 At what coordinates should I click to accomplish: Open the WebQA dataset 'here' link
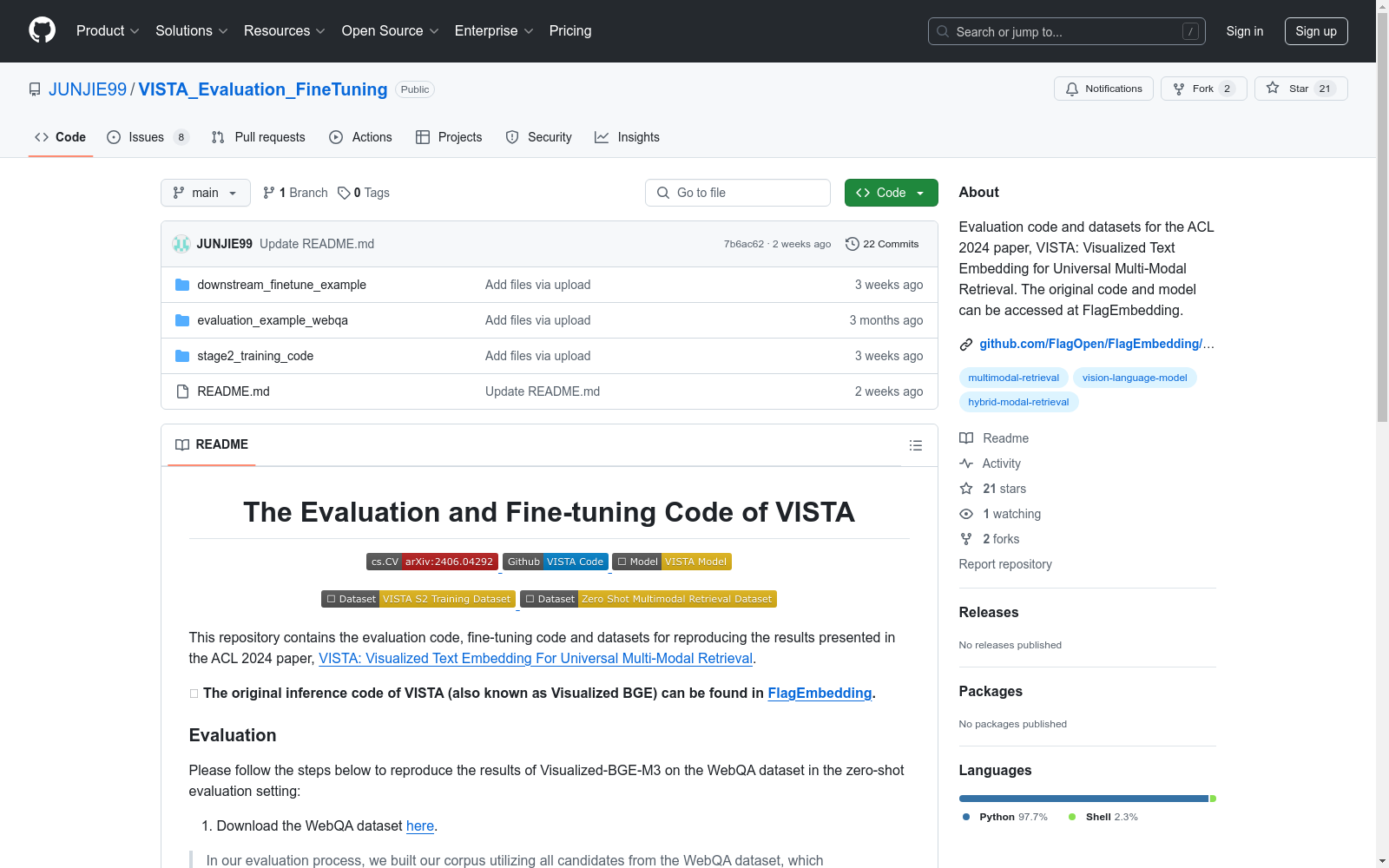pyautogui.click(x=420, y=825)
